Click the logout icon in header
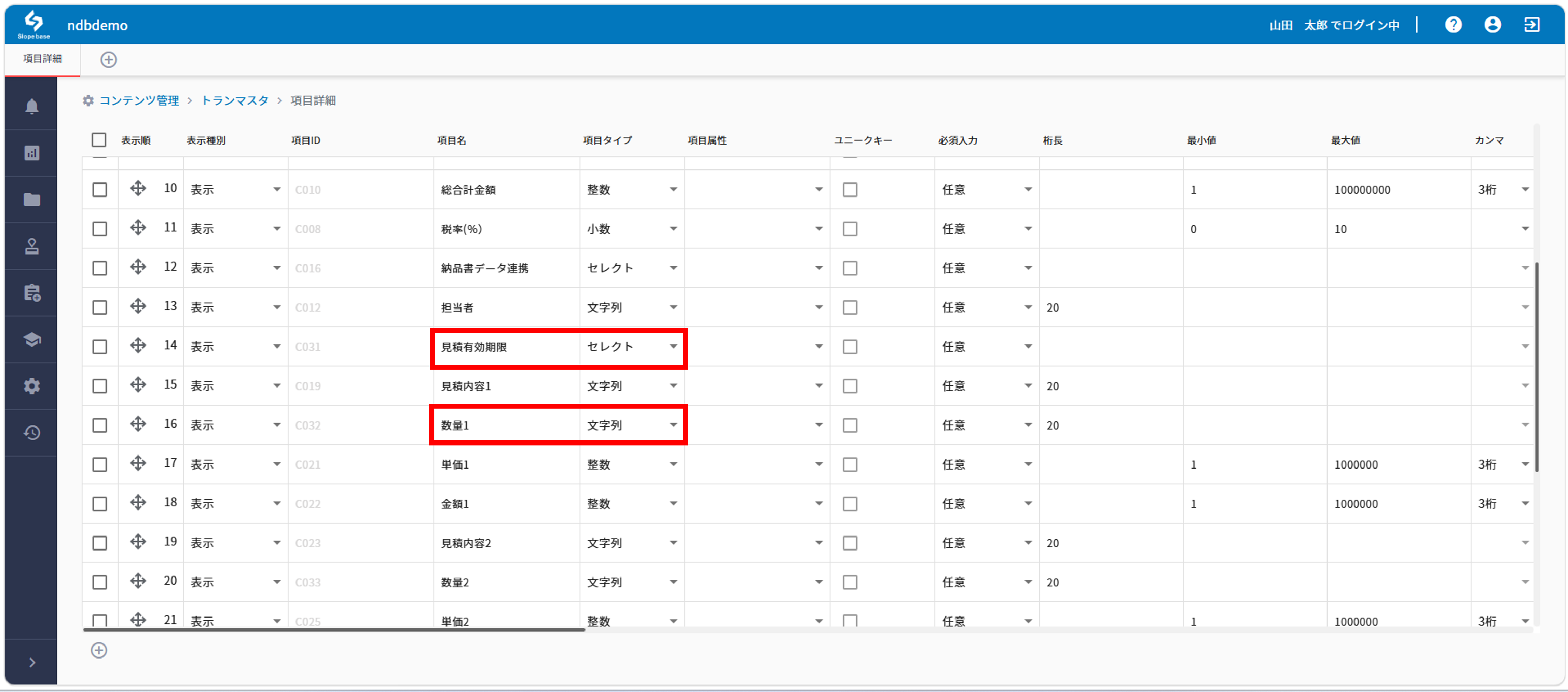 1531,25
